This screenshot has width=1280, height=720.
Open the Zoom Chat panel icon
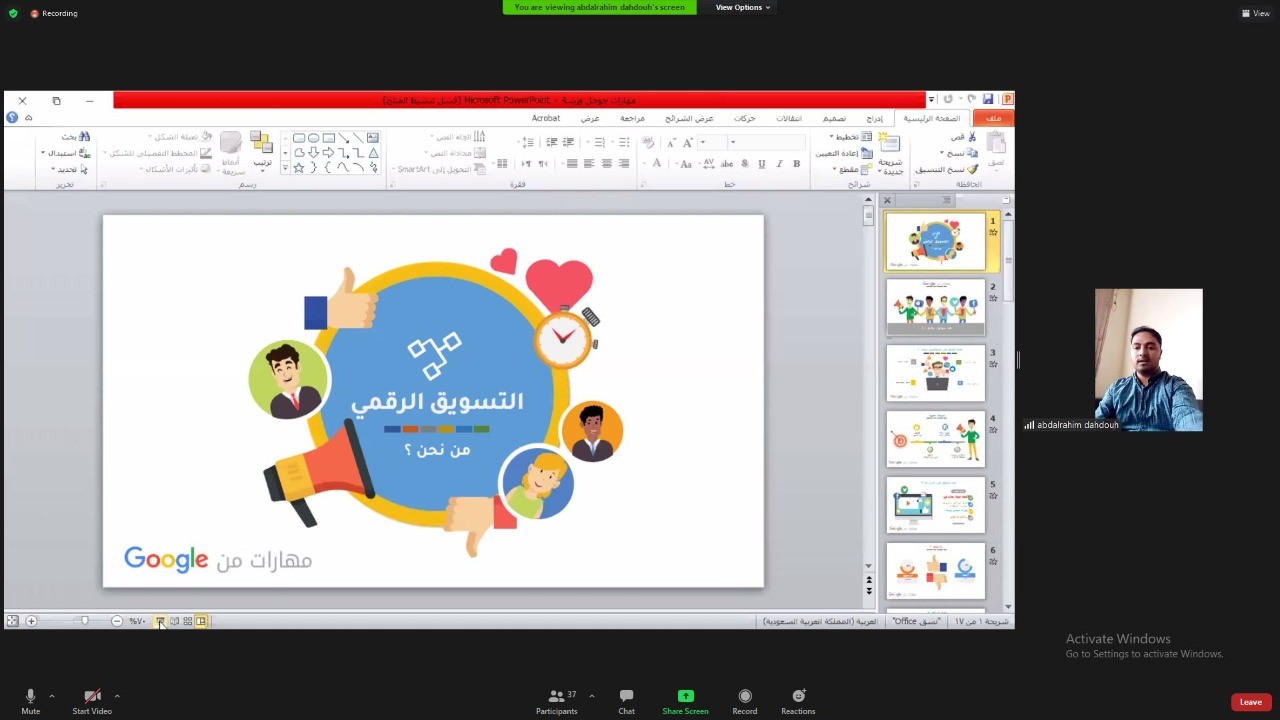[x=626, y=697]
